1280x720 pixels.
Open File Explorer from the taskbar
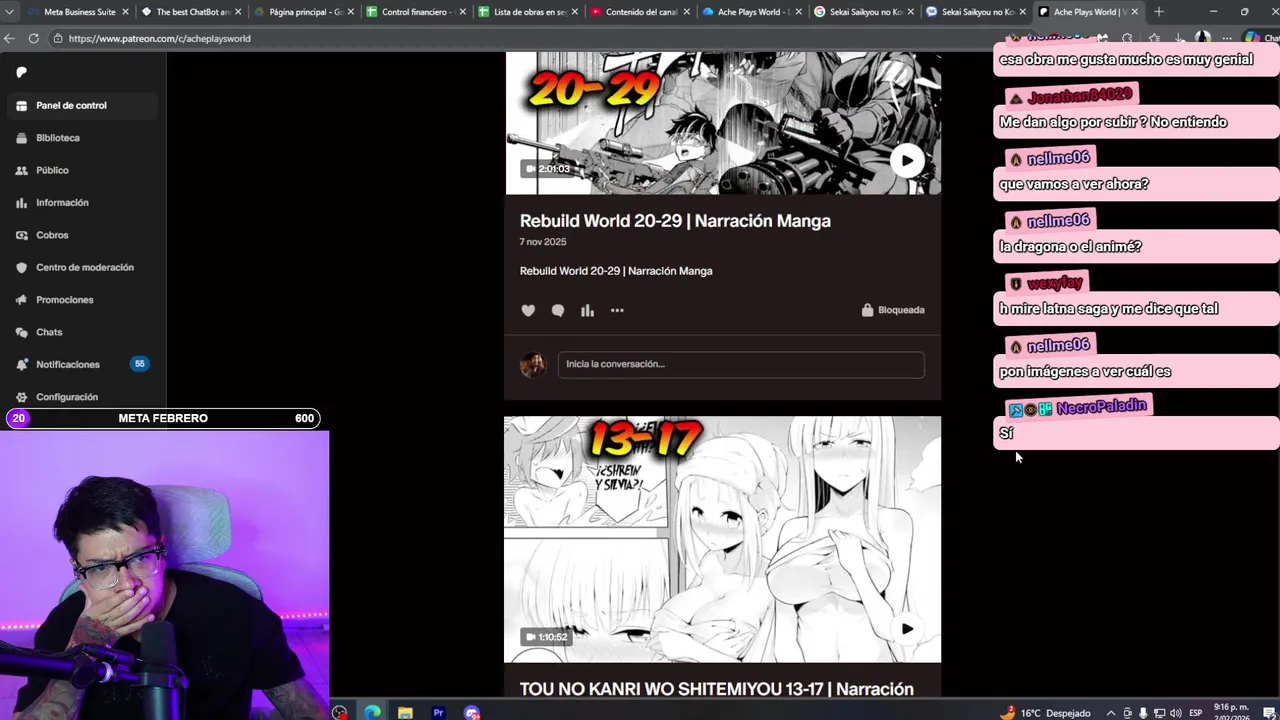coord(405,713)
